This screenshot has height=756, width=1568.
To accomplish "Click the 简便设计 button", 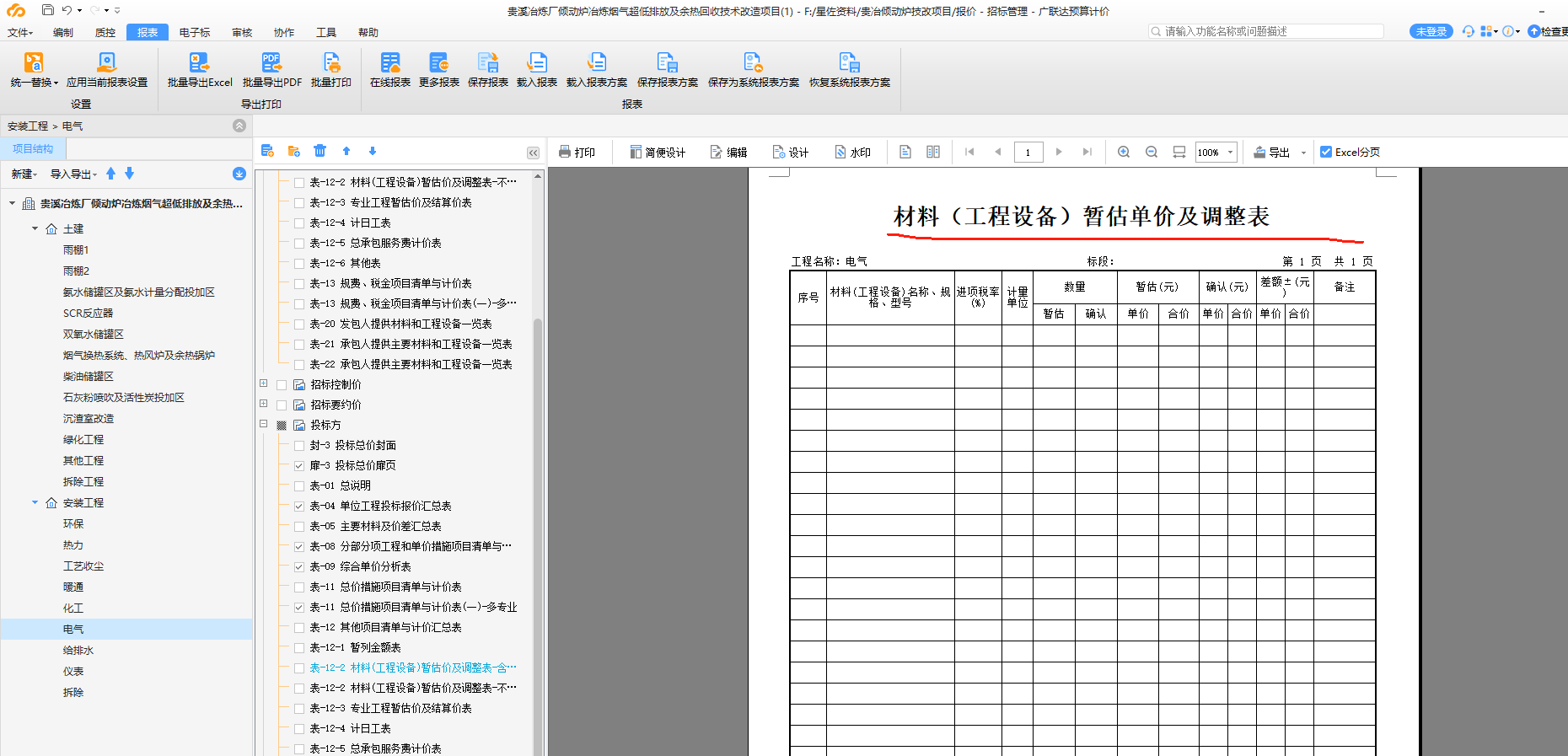I will click(x=658, y=152).
